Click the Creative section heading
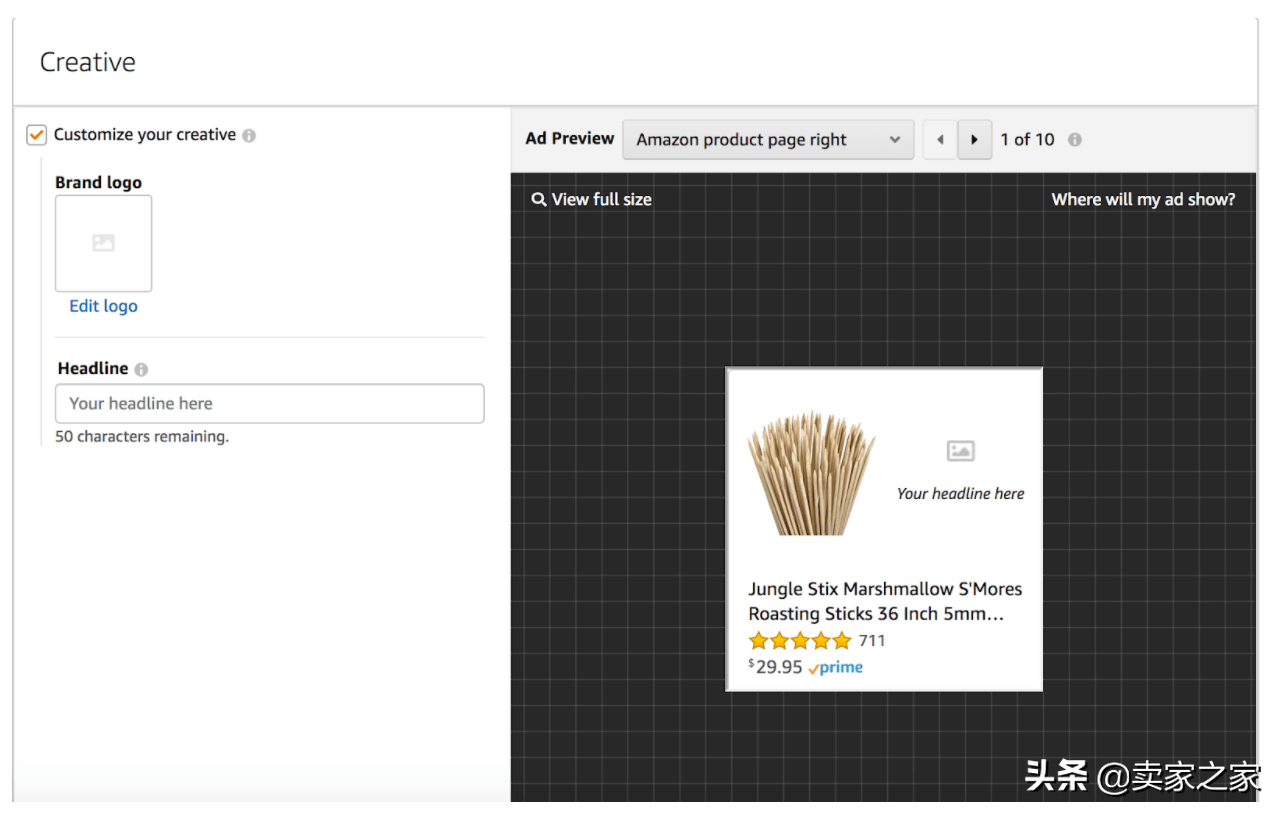The width and height of the screenshot is (1286, 818). [x=87, y=62]
